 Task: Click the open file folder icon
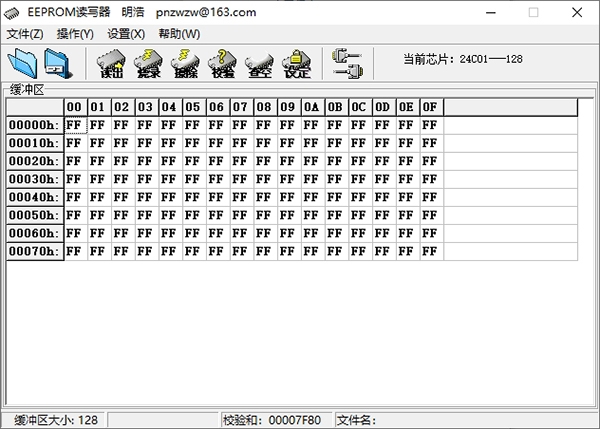click(22, 63)
